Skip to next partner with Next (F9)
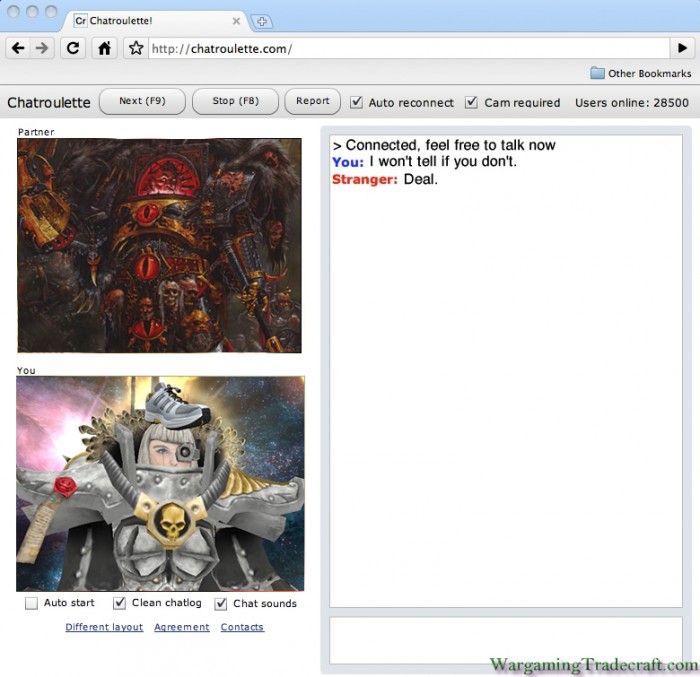 point(142,101)
